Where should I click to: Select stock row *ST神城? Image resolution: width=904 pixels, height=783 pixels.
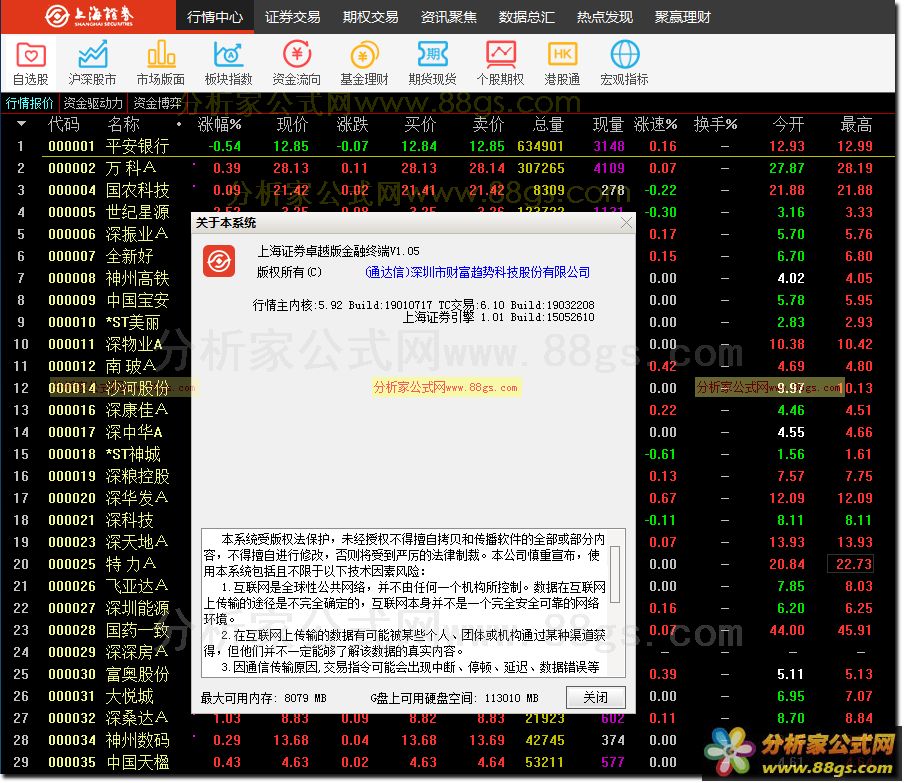(x=133, y=454)
